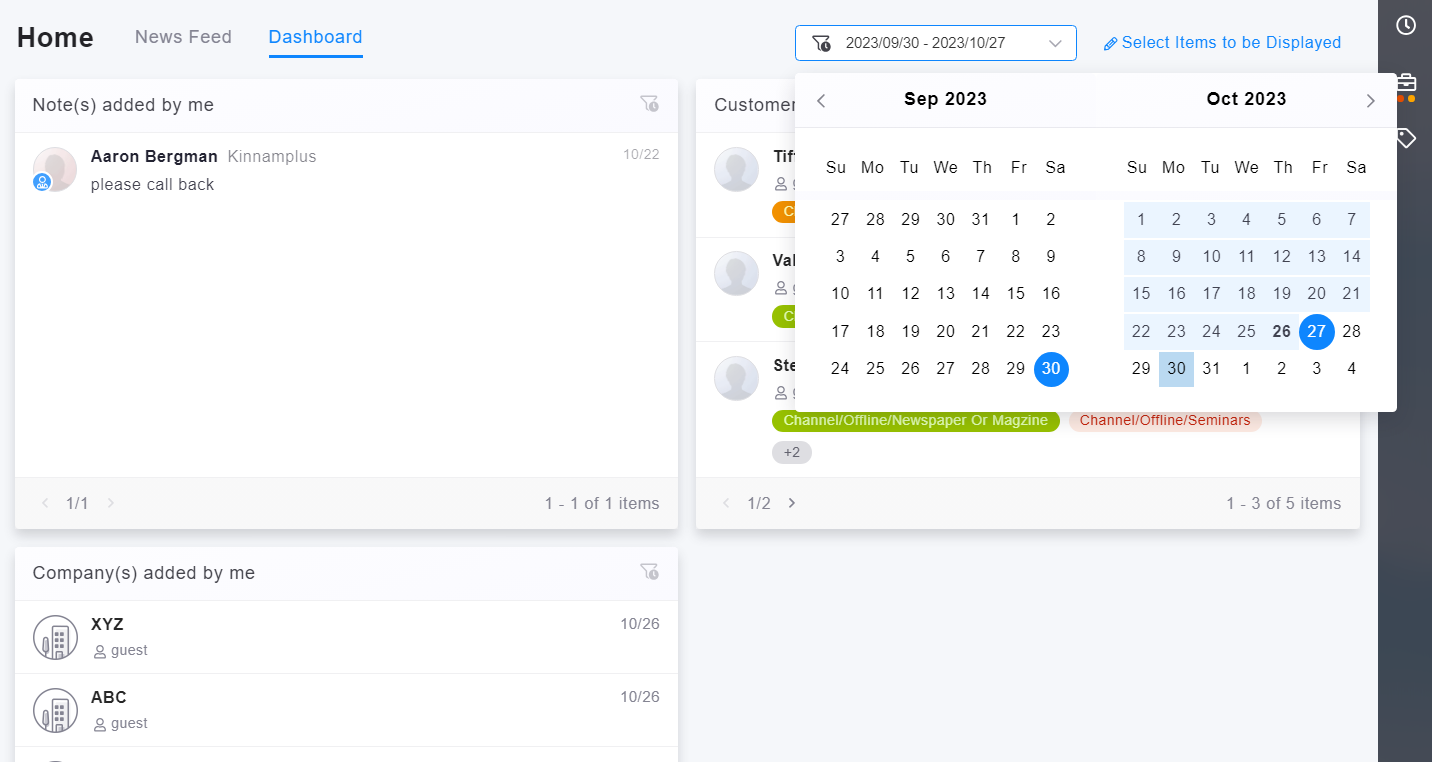
Task: Click the Channel/Offline/Newspaper Or Magzine tag
Action: (x=915, y=421)
